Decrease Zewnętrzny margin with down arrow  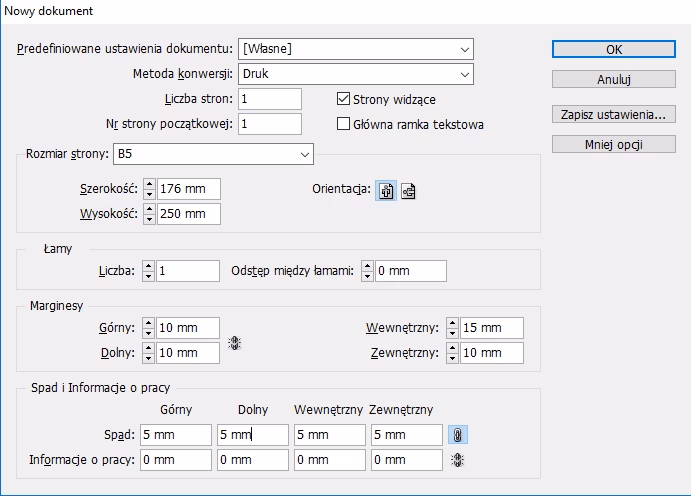(452, 358)
